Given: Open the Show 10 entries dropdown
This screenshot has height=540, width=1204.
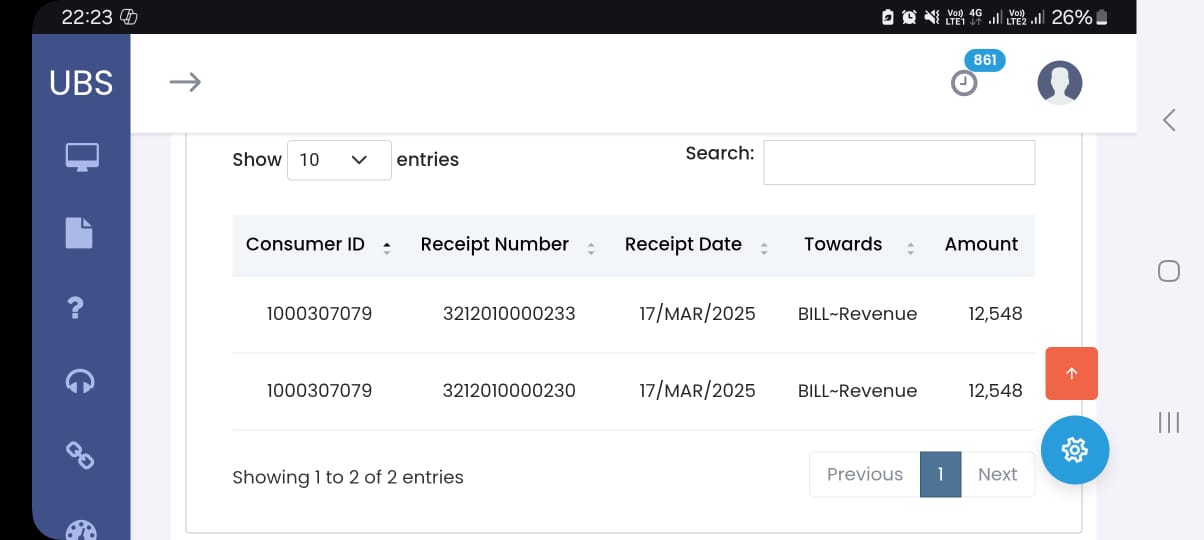Looking at the screenshot, I should (x=339, y=160).
